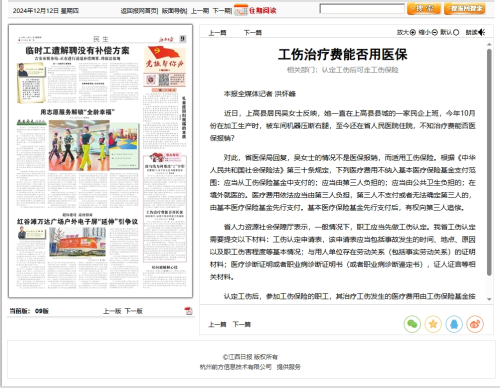
Task: Open 版面导航 link
Action: (174, 11)
